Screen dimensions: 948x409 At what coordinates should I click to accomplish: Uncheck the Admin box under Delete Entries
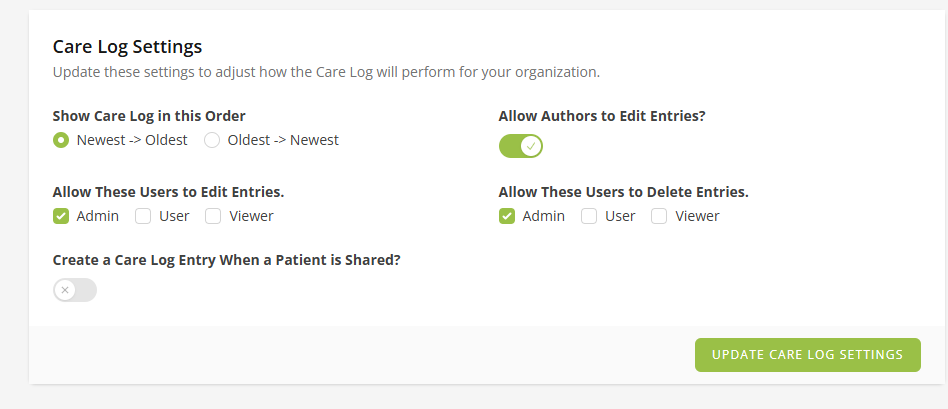coord(507,216)
